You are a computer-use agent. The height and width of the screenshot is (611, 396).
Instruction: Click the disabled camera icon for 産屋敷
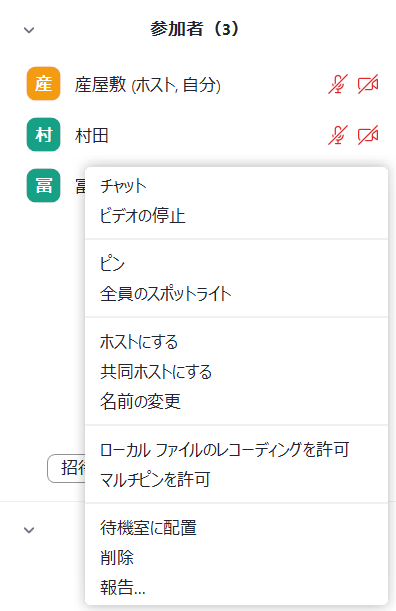coord(368,84)
